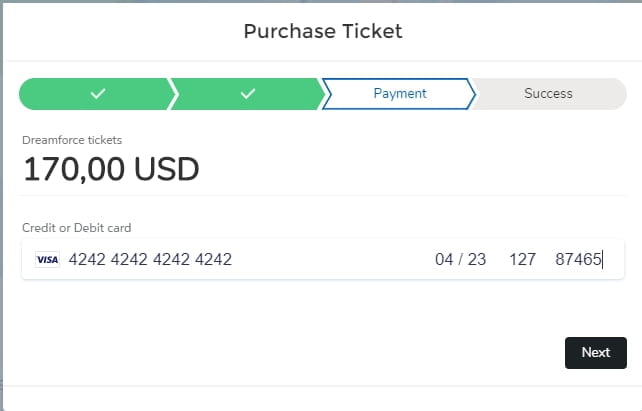
Task: Click the Next button
Action: coord(596,353)
